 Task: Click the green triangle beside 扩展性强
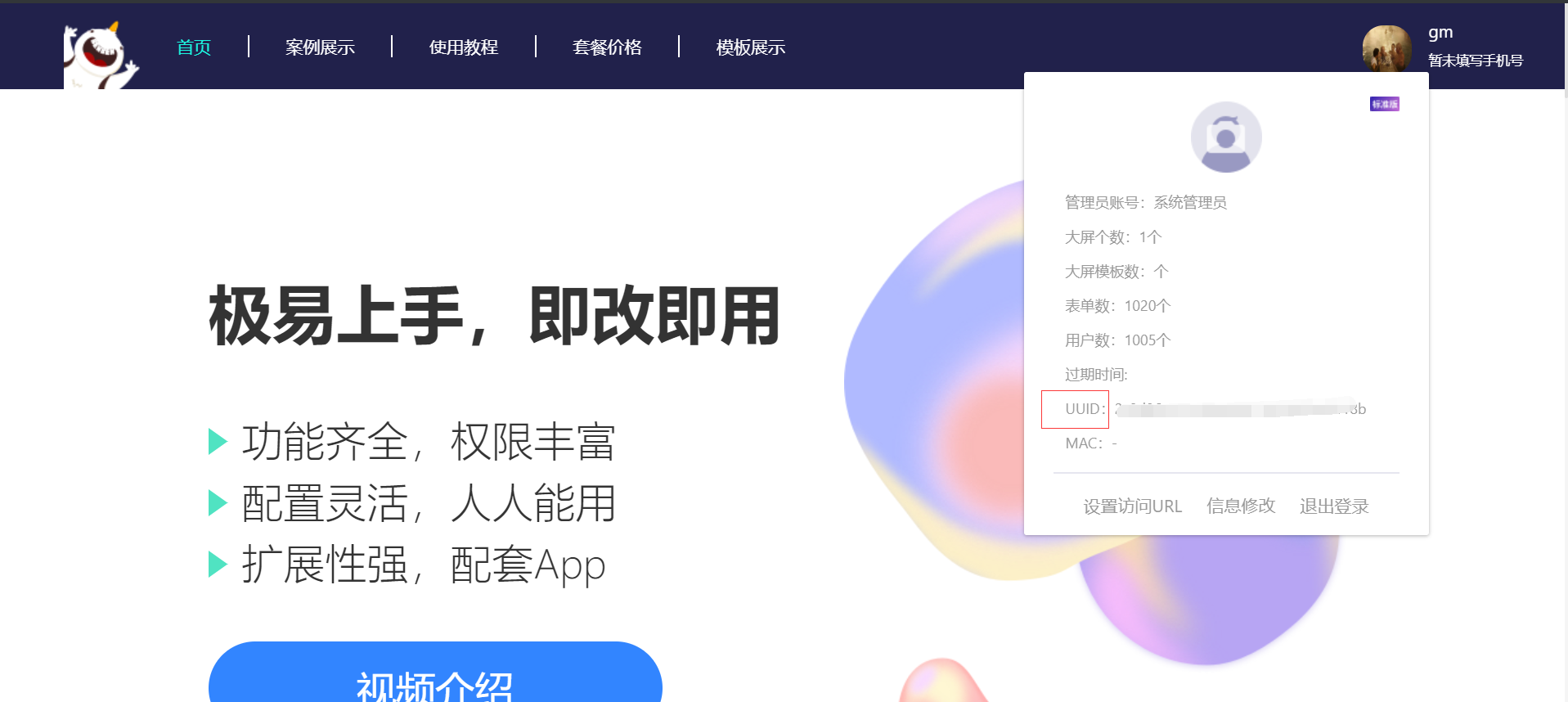coord(218,564)
